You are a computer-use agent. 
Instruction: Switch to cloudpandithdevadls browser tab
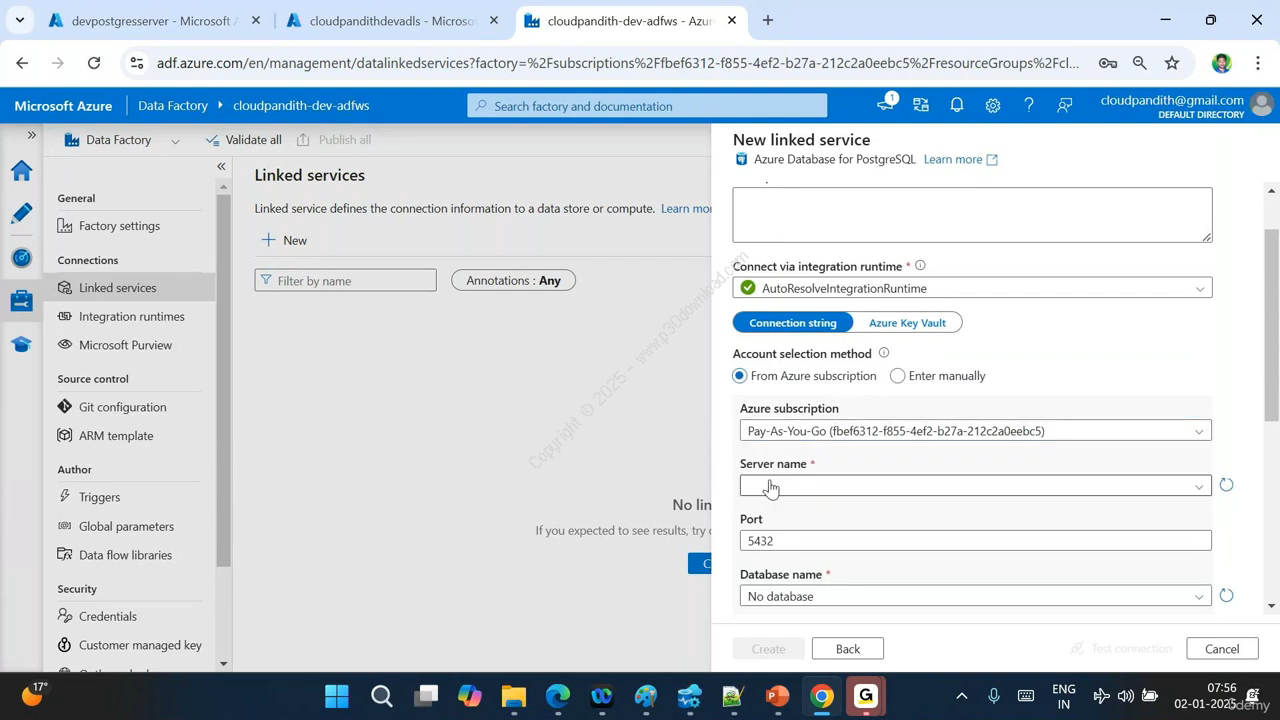(x=392, y=20)
